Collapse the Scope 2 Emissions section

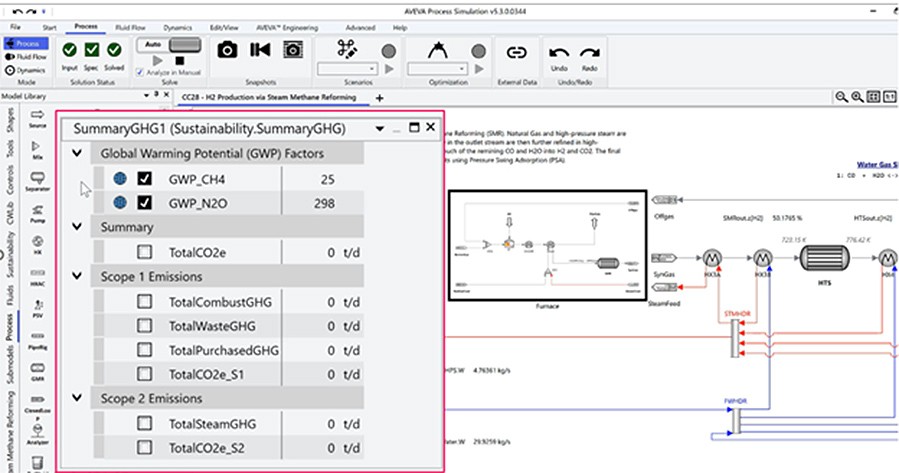tap(77, 397)
